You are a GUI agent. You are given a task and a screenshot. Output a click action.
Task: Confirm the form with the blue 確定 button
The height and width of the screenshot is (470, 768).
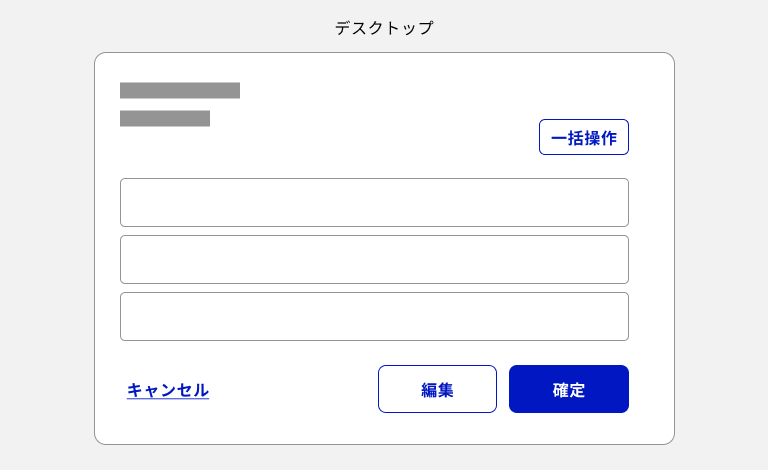click(568, 389)
